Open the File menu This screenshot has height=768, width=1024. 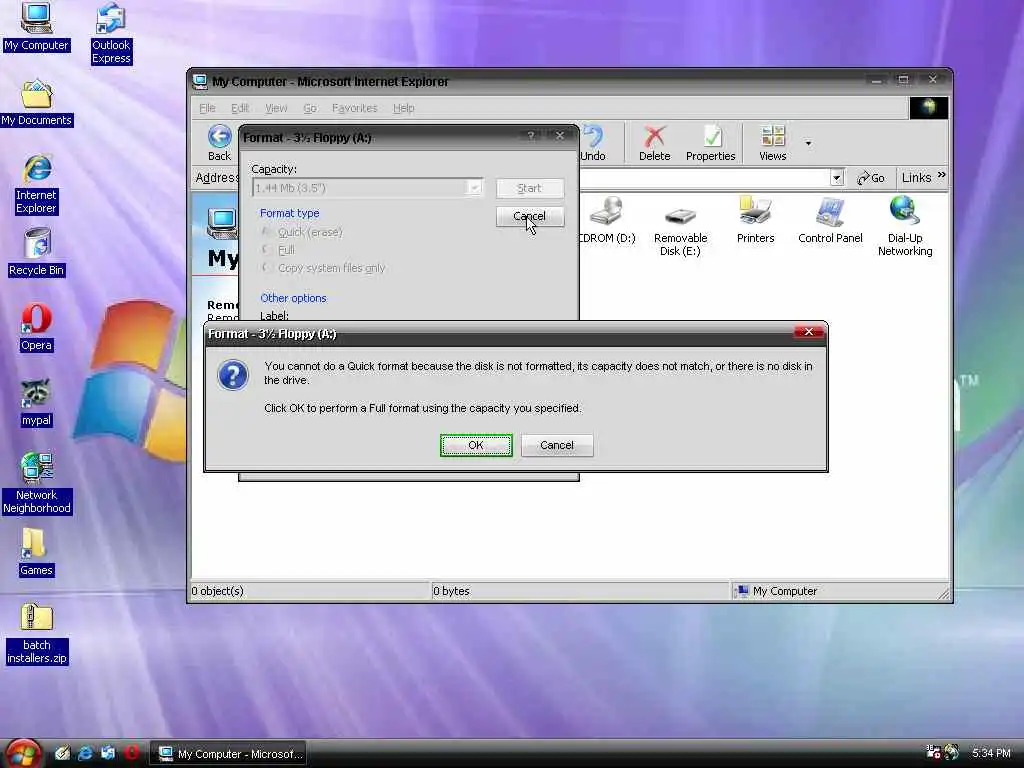pos(207,108)
